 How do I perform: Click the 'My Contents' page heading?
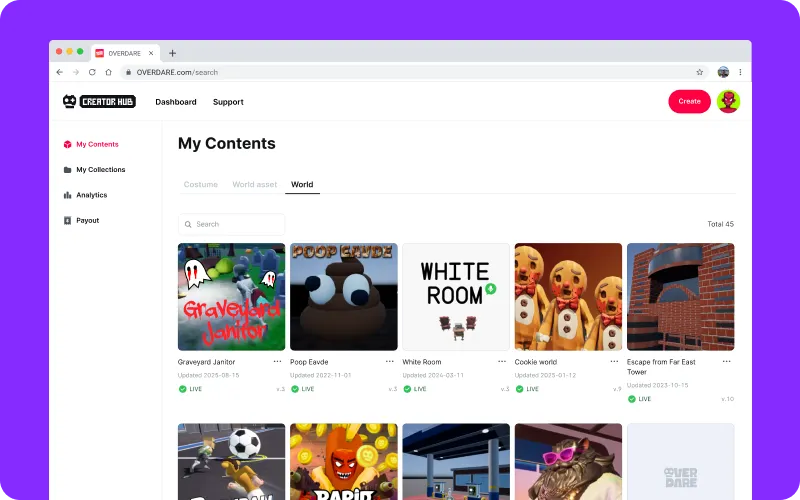227,143
